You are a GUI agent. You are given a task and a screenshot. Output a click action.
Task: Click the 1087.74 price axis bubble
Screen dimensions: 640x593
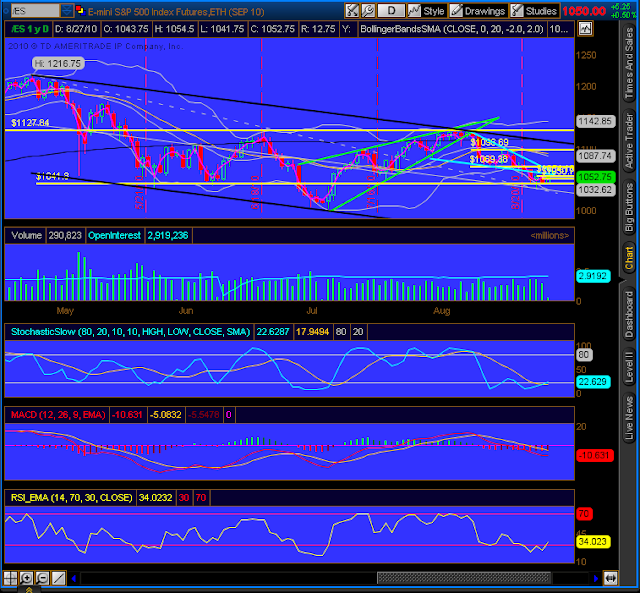click(x=596, y=156)
